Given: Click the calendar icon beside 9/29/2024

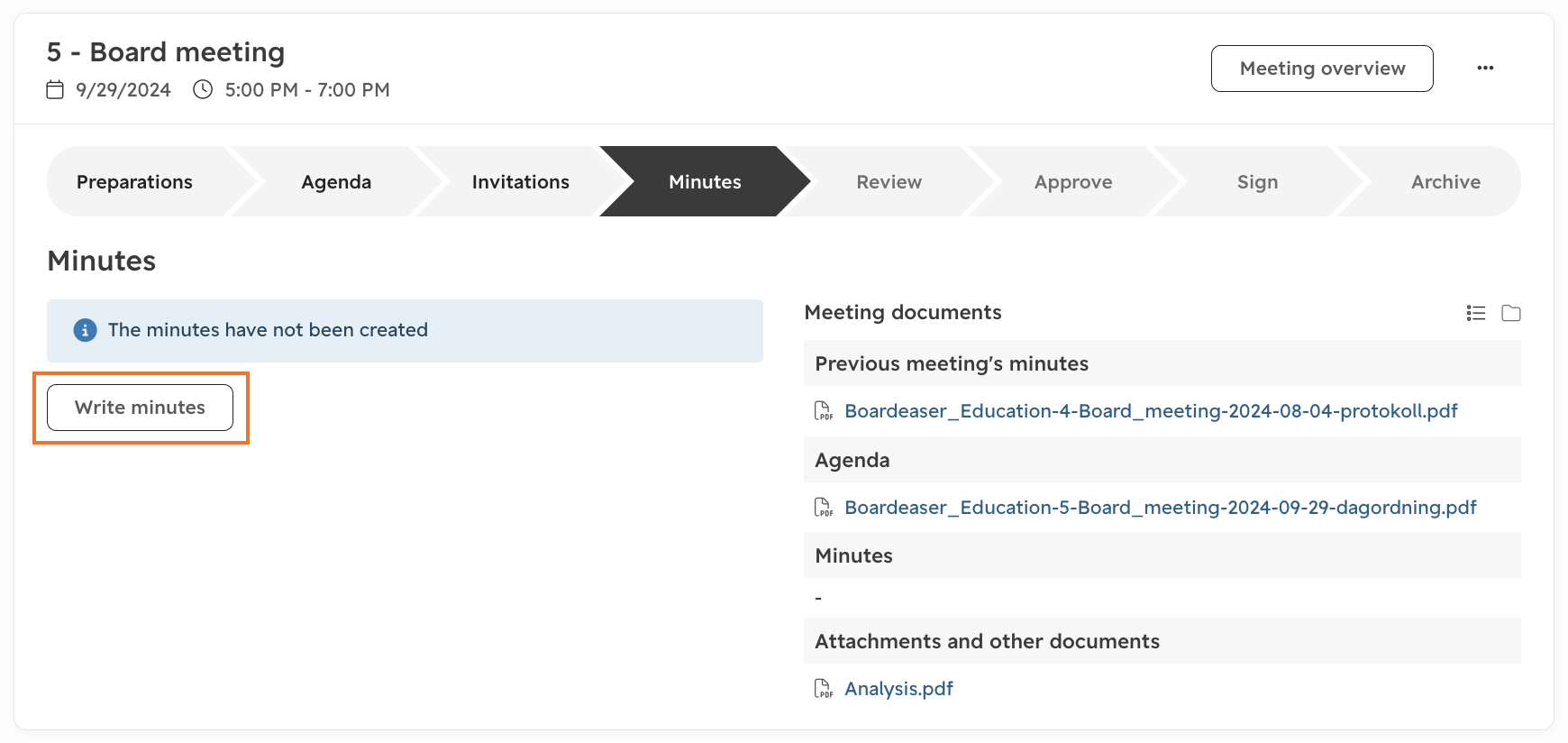Looking at the screenshot, I should click(55, 89).
